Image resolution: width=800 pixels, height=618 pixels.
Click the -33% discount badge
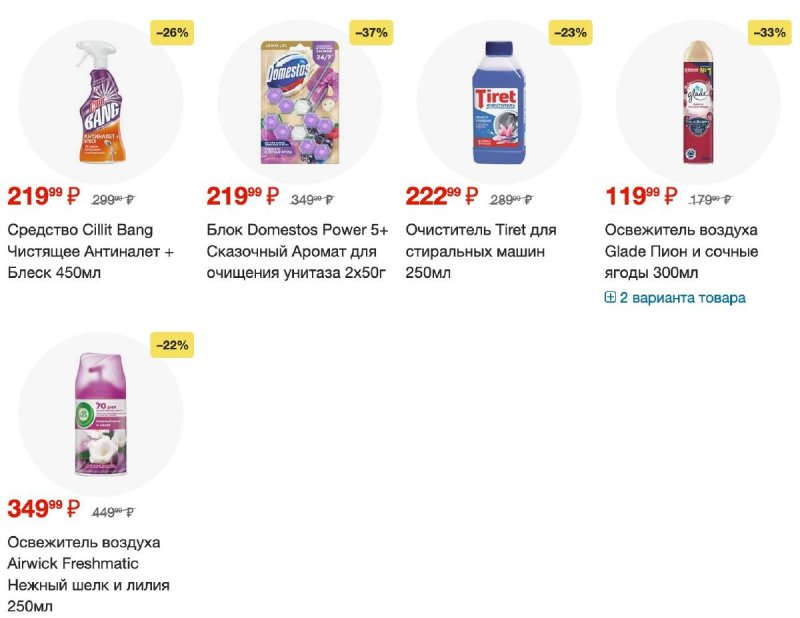pos(769,33)
